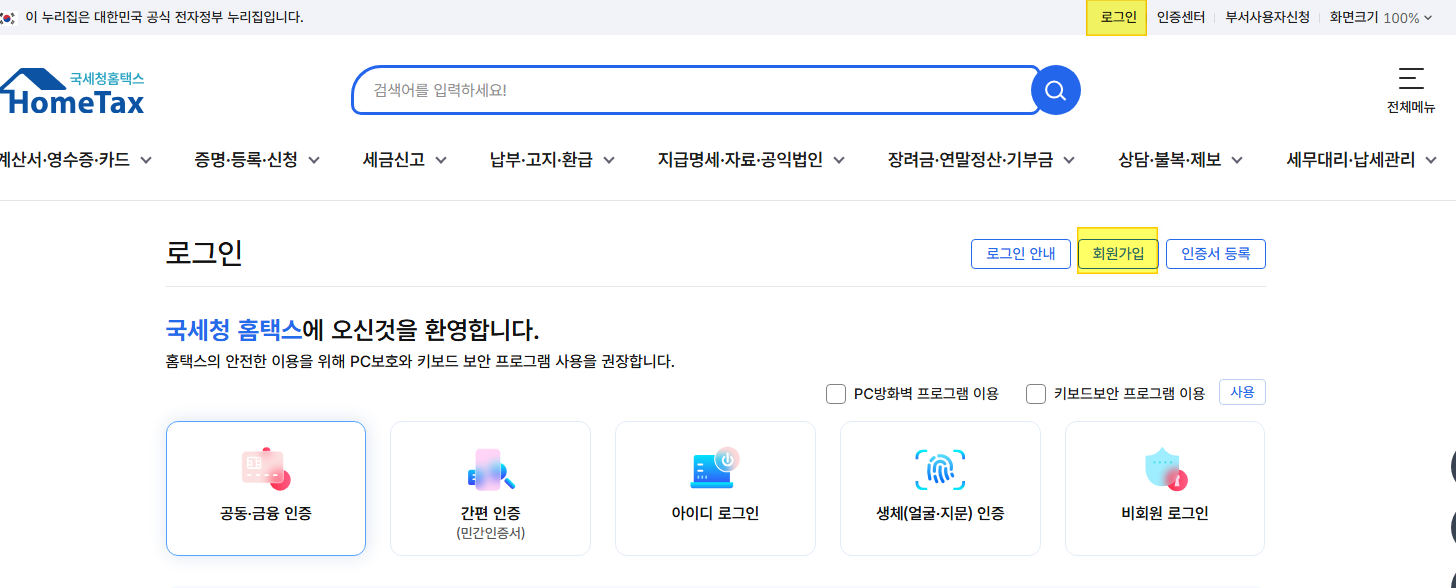Open the 화면크기 100% dropdown
Viewport: 1456px width, 588px height.
pyautogui.click(x=1381, y=17)
